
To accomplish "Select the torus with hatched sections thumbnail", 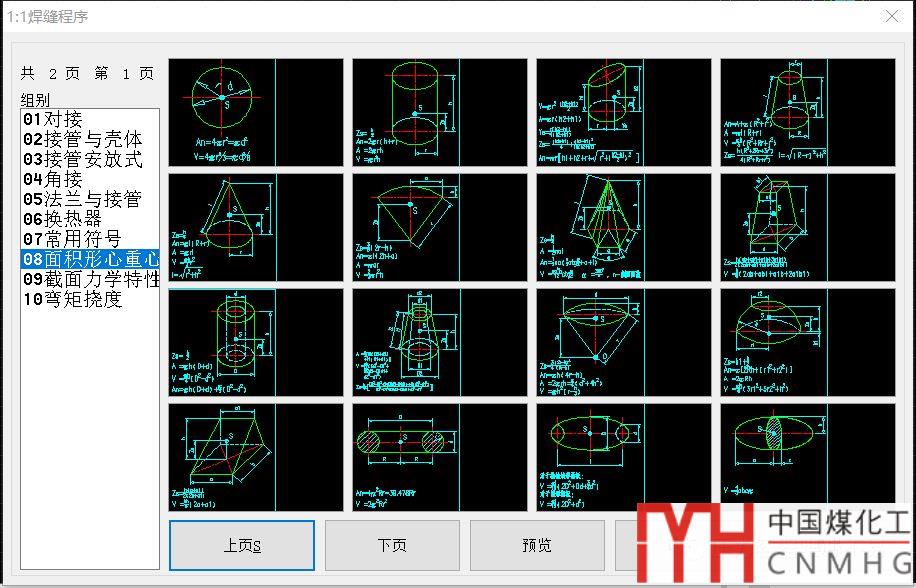I will [x=440, y=457].
